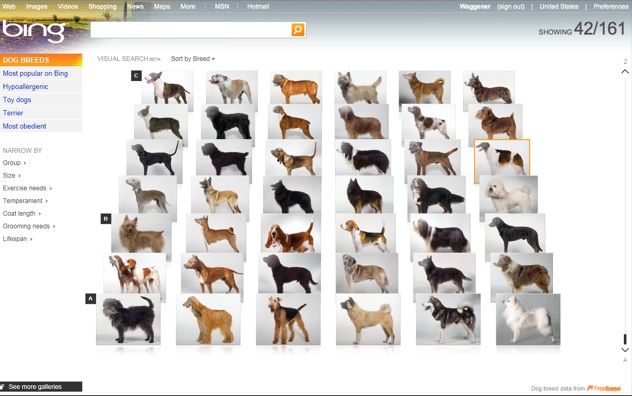Expand the Temperament filter

[x=25, y=201]
